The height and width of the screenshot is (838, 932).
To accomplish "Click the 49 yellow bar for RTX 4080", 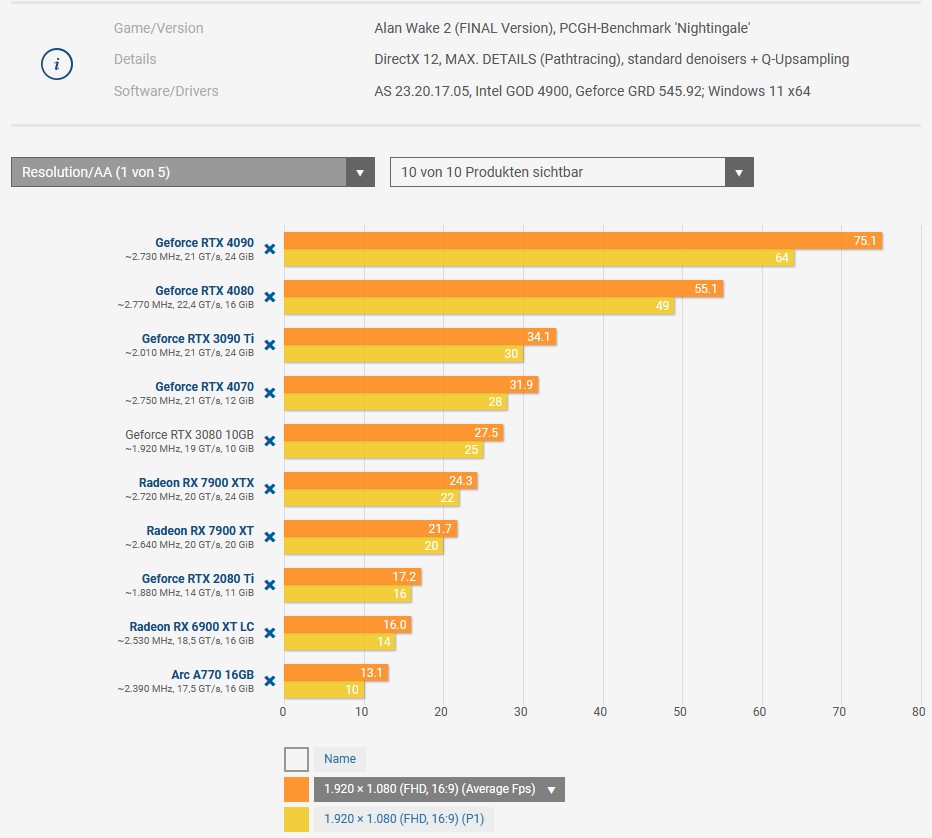I will click(479, 306).
